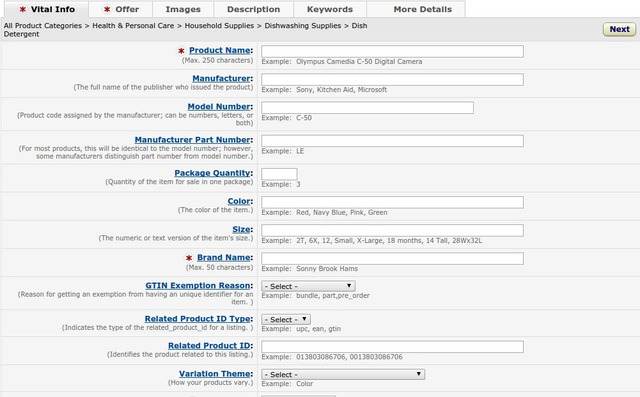Focus the Model Number input field

click(367, 108)
